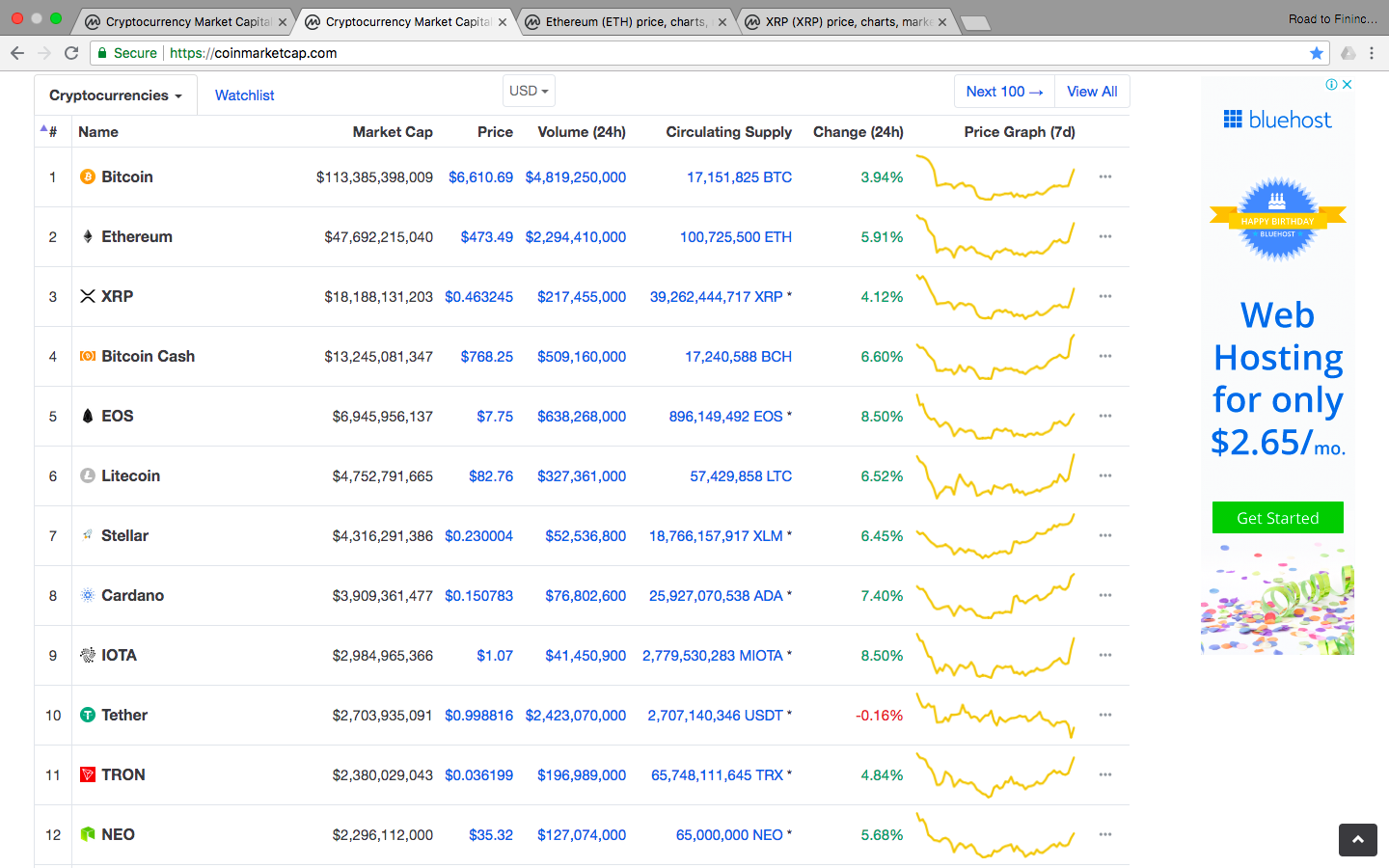Click the ad info icon
This screenshot has height=868, width=1389.
(x=1332, y=85)
